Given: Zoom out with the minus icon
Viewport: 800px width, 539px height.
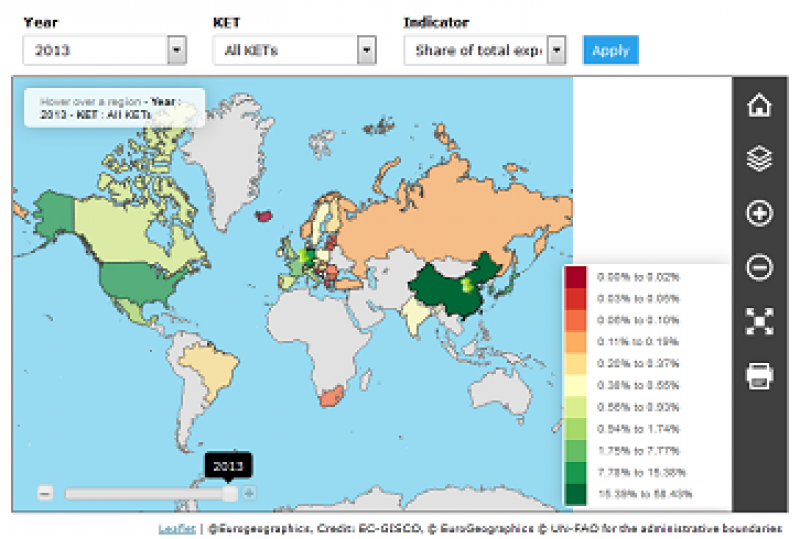Looking at the screenshot, I should [759, 267].
